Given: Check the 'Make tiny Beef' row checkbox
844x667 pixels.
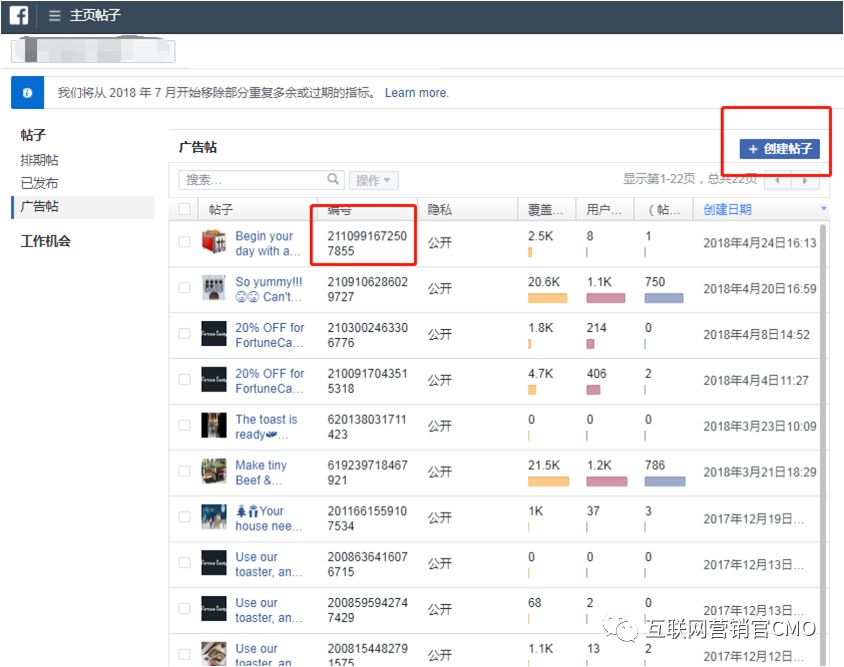Looking at the screenshot, I should [184, 471].
